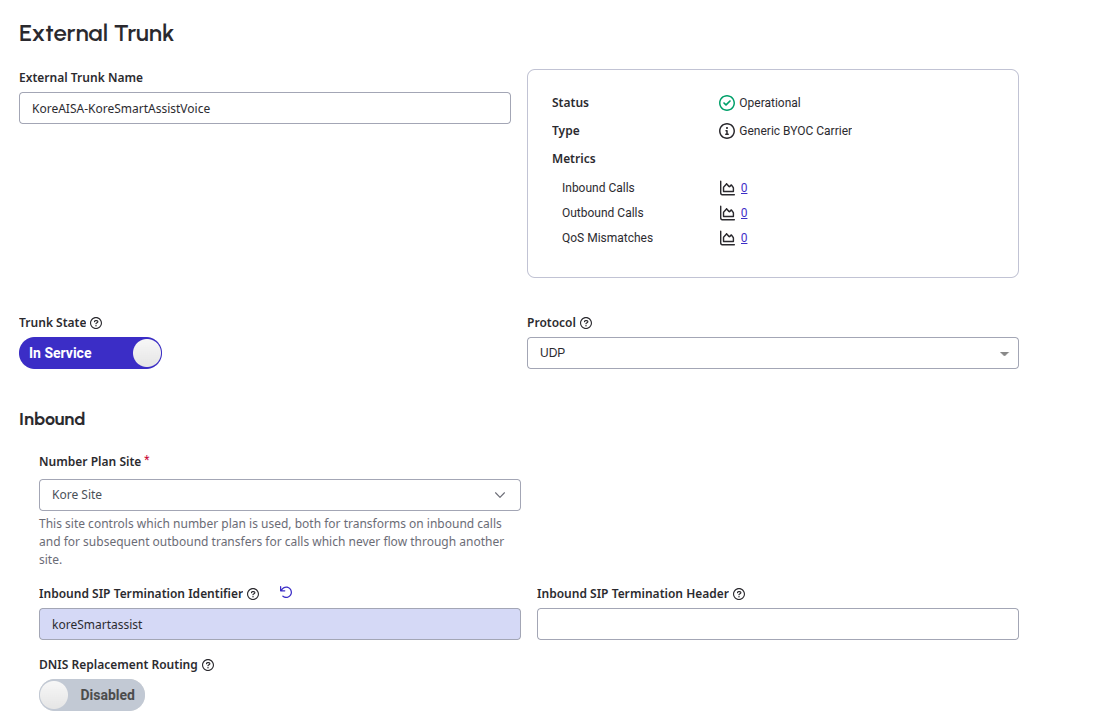Click the Protocol help icon
1104x716 pixels.
click(586, 323)
